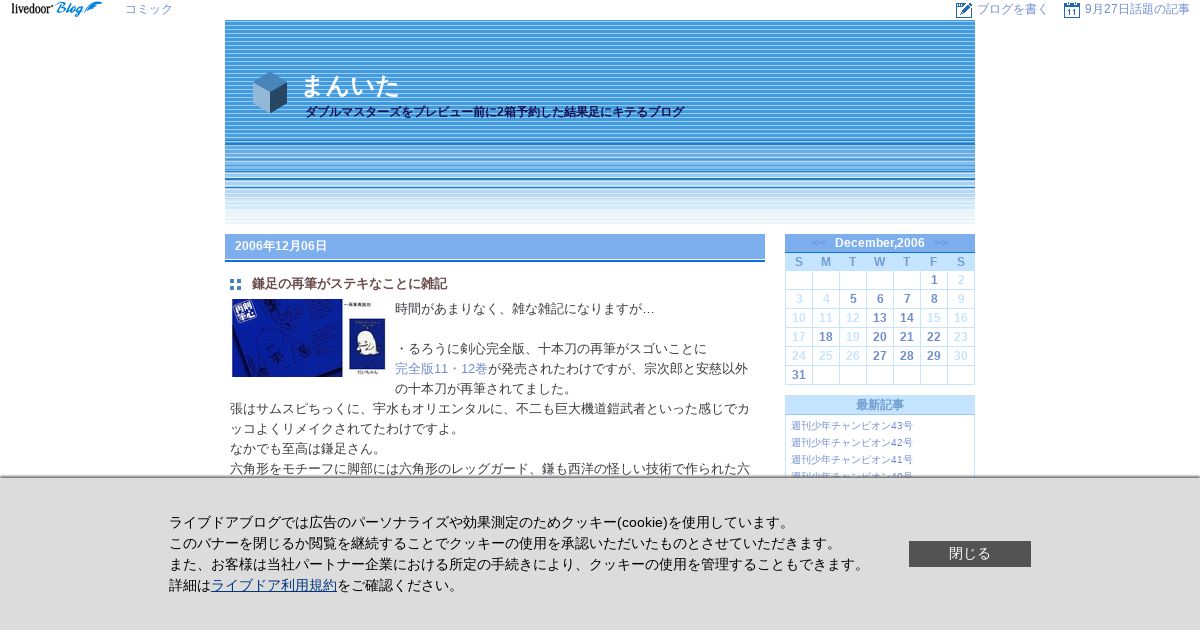Open the ライブドア利用規約 link
The width and height of the screenshot is (1200, 630).
click(x=274, y=586)
